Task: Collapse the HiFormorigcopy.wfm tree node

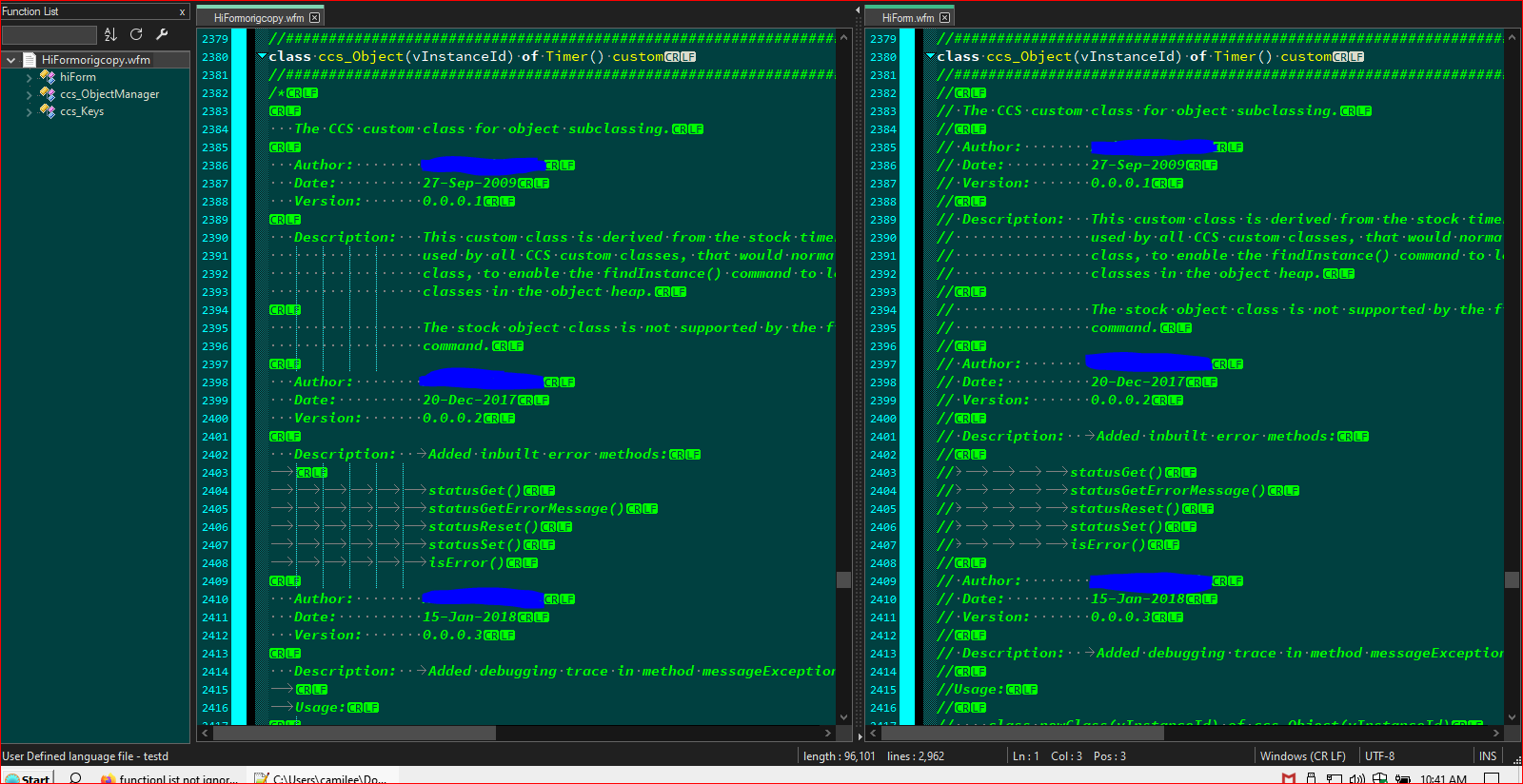Action: pos(10,60)
